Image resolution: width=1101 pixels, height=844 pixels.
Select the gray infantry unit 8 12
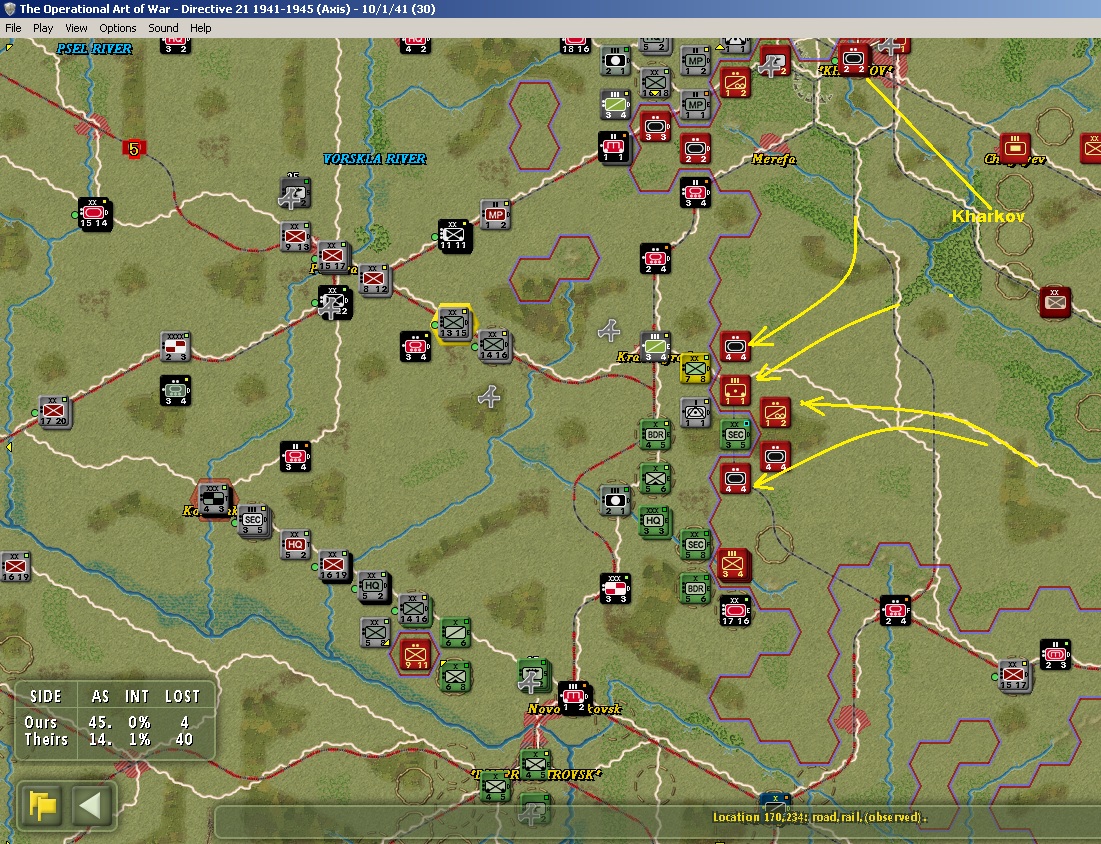click(374, 279)
